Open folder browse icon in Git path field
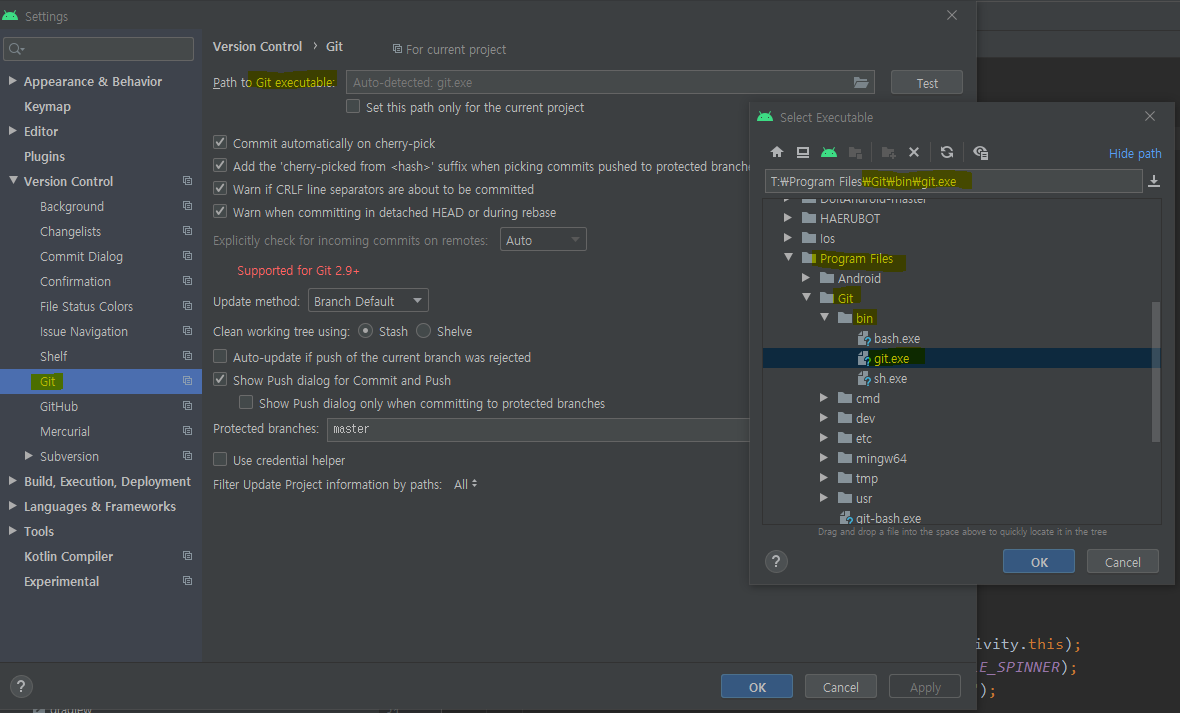This screenshot has height=713, width=1180. (861, 82)
